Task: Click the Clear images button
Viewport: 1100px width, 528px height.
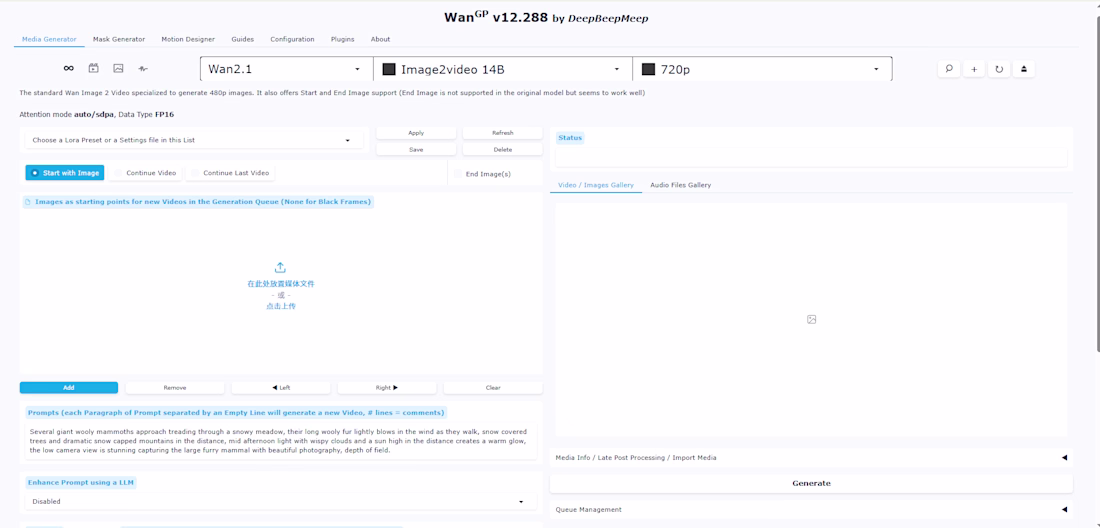Action: (x=492, y=388)
